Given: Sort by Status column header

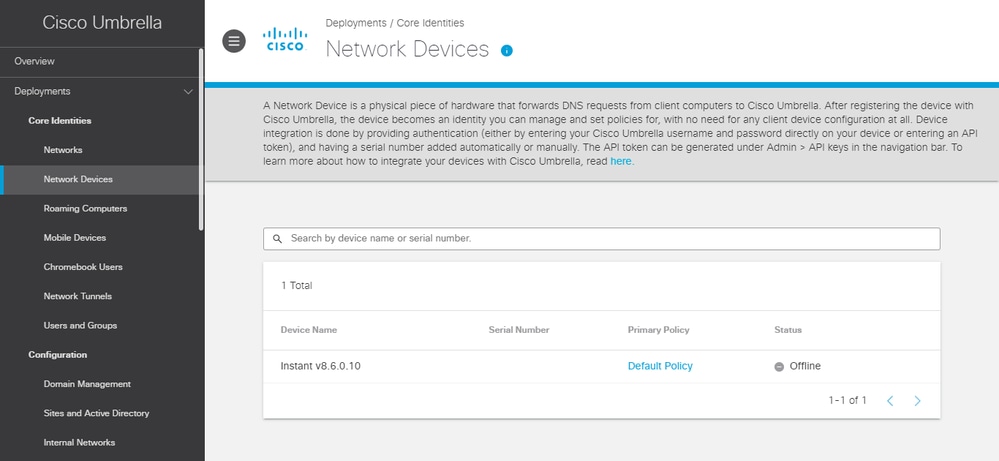Looking at the screenshot, I should [x=788, y=330].
